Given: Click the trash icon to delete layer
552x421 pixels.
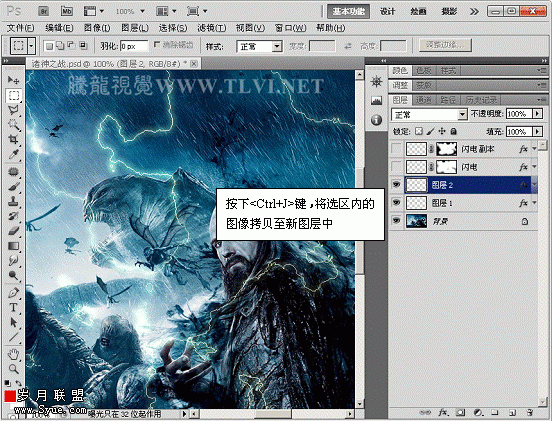Looking at the screenshot, I should pyautogui.click(x=529, y=412).
